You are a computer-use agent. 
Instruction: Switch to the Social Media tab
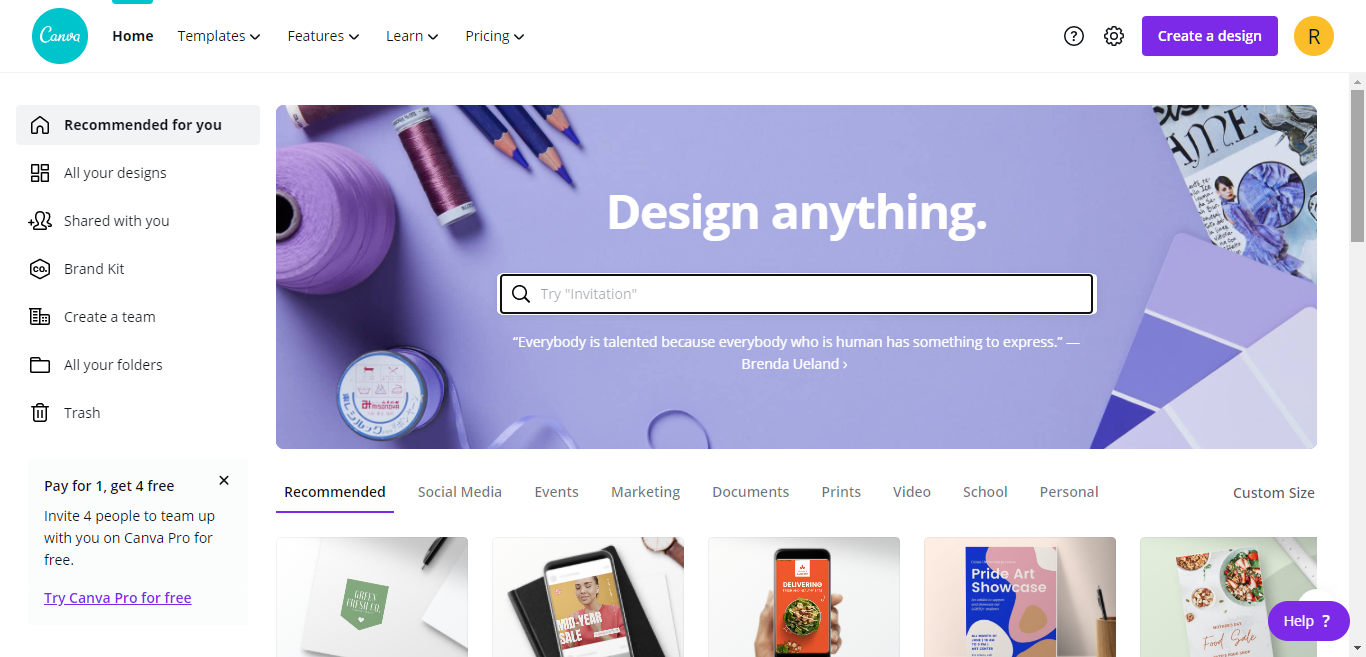point(460,492)
